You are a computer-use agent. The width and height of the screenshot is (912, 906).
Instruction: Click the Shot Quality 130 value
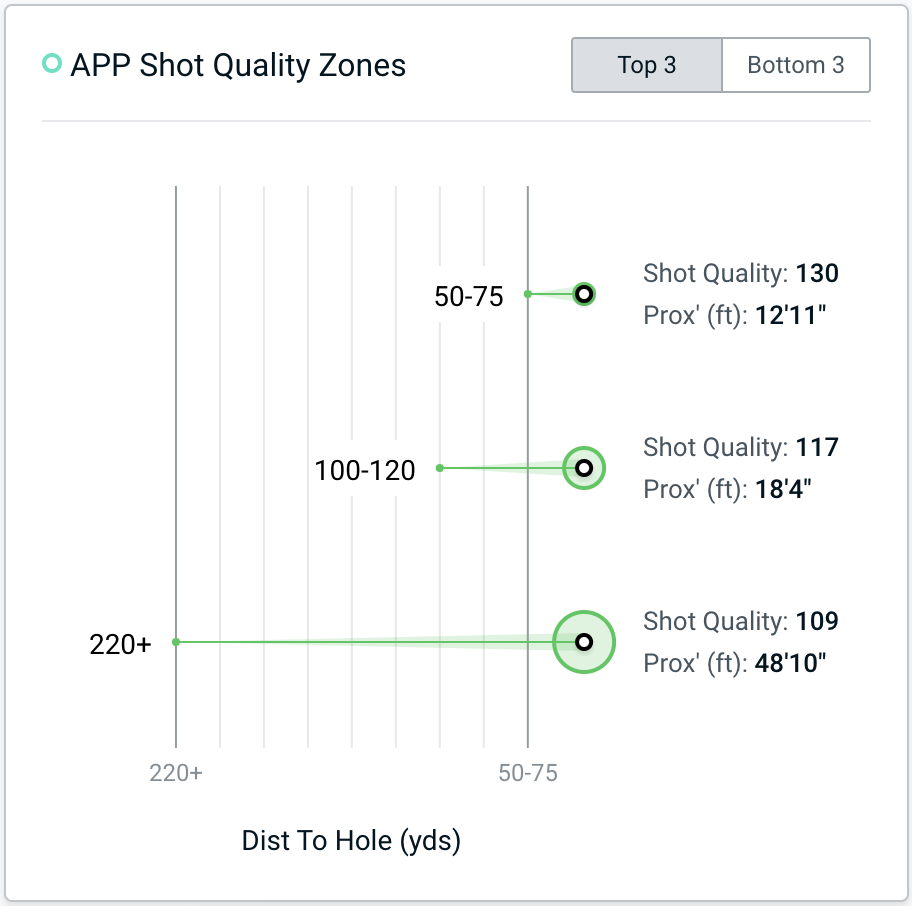point(817,273)
